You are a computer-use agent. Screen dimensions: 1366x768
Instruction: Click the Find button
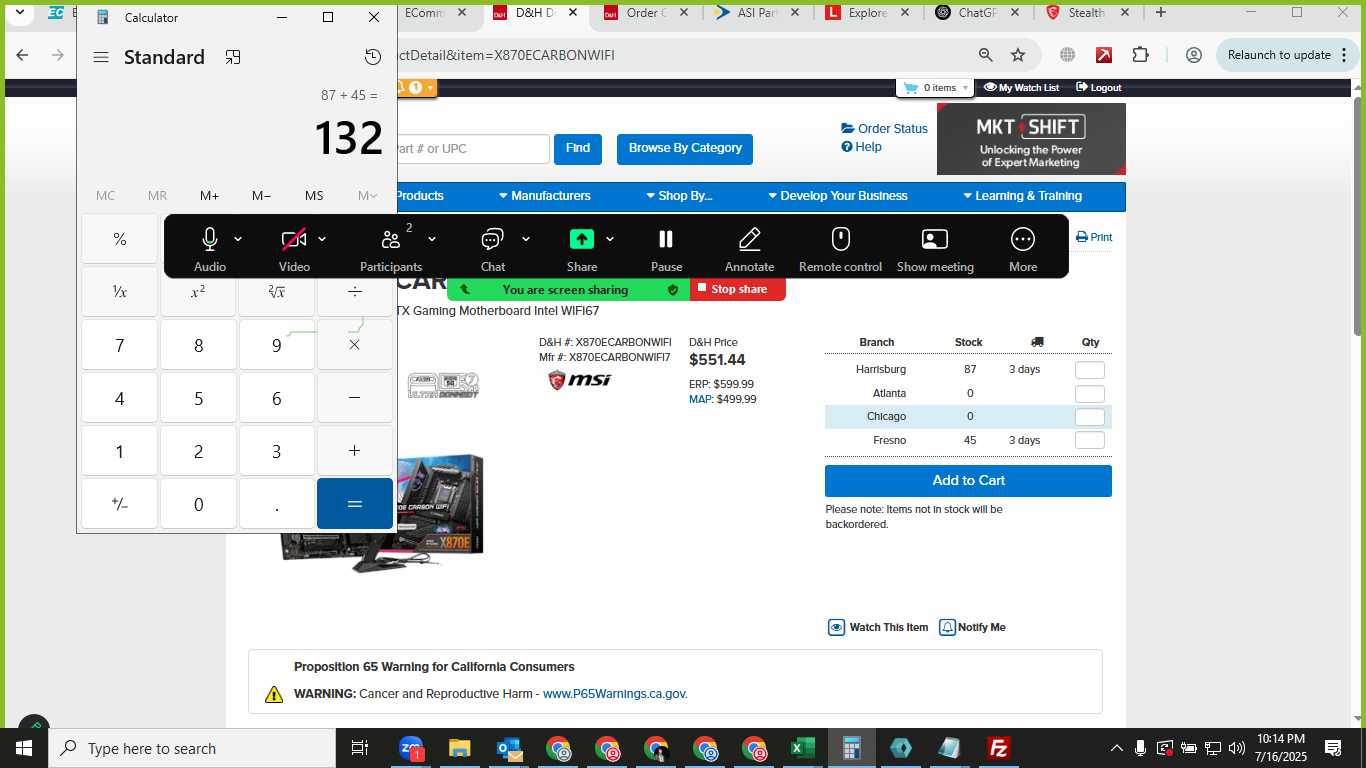578,149
